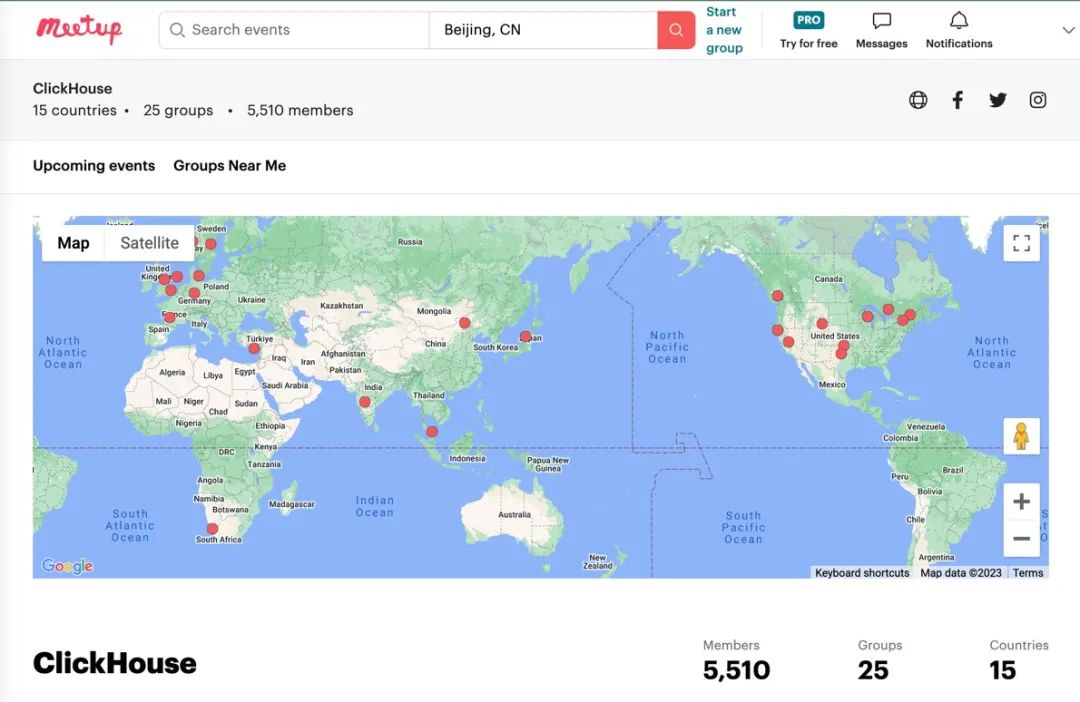Click the Map data ©2023 text
This screenshot has width=1080, height=702.
tap(961, 572)
